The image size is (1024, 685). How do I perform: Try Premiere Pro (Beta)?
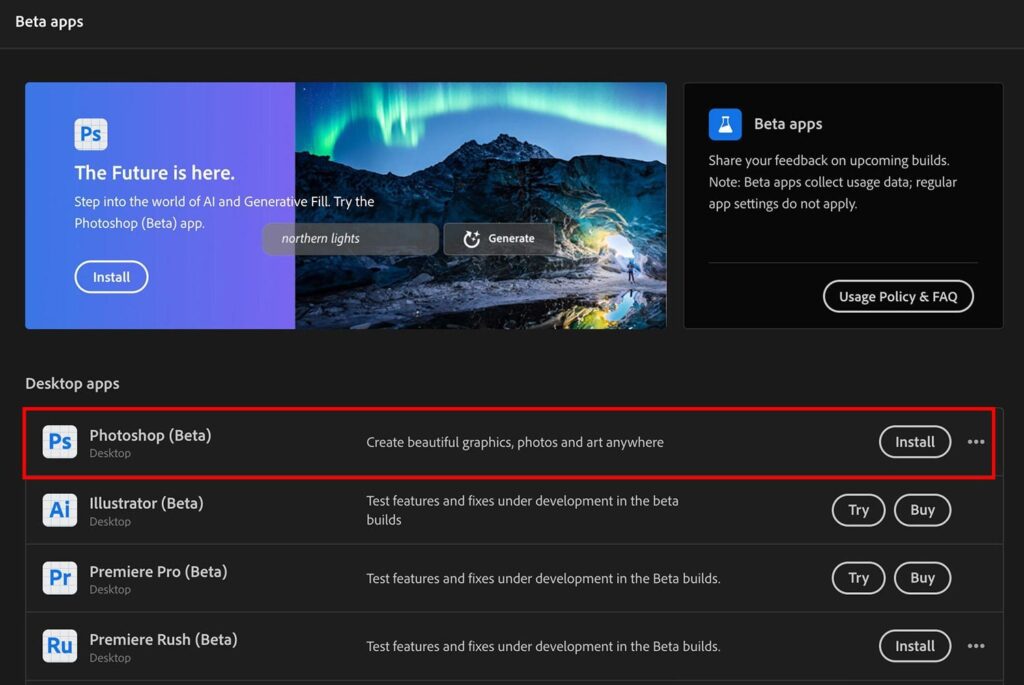tap(858, 578)
